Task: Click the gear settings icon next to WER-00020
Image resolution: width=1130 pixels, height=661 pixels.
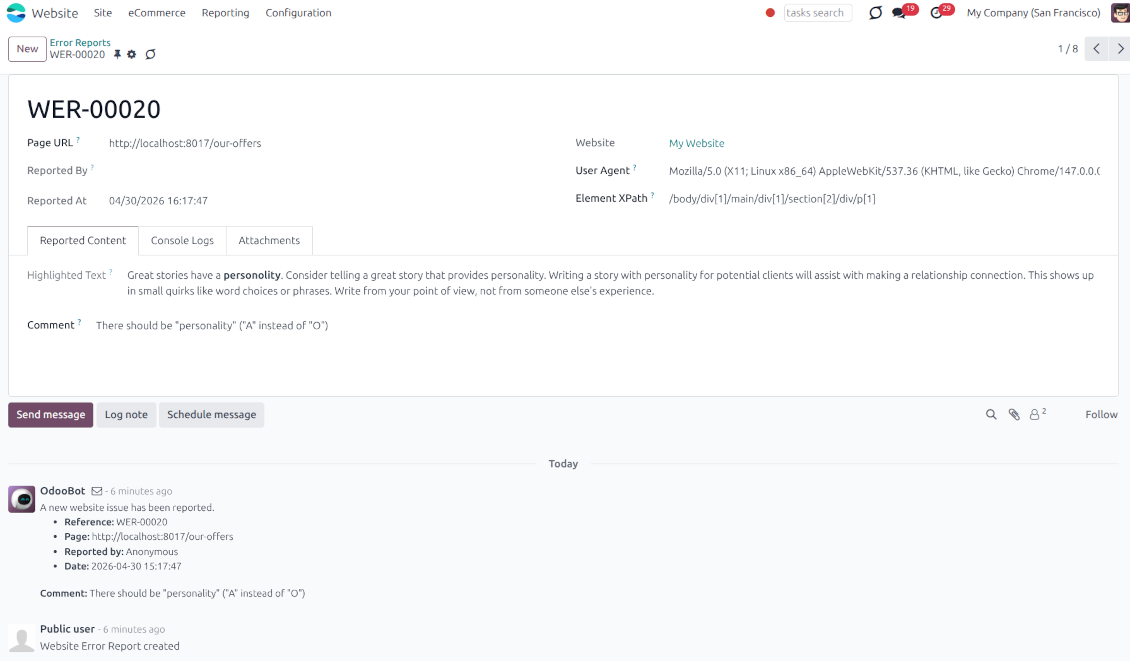Action: point(131,53)
